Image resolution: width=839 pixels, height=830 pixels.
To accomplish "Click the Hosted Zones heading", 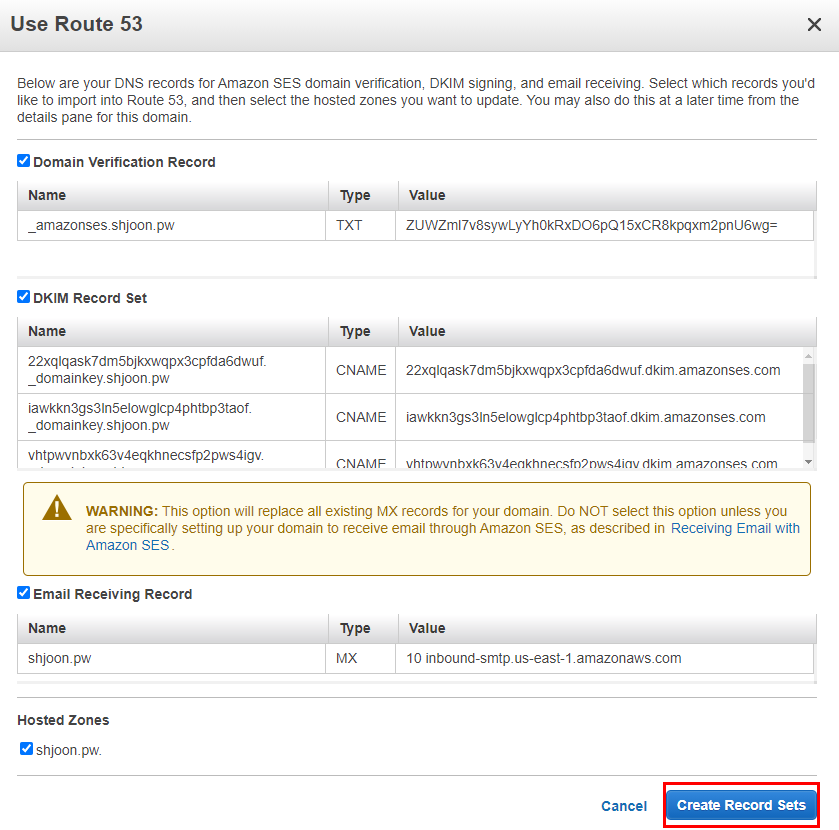I will (x=63, y=720).
